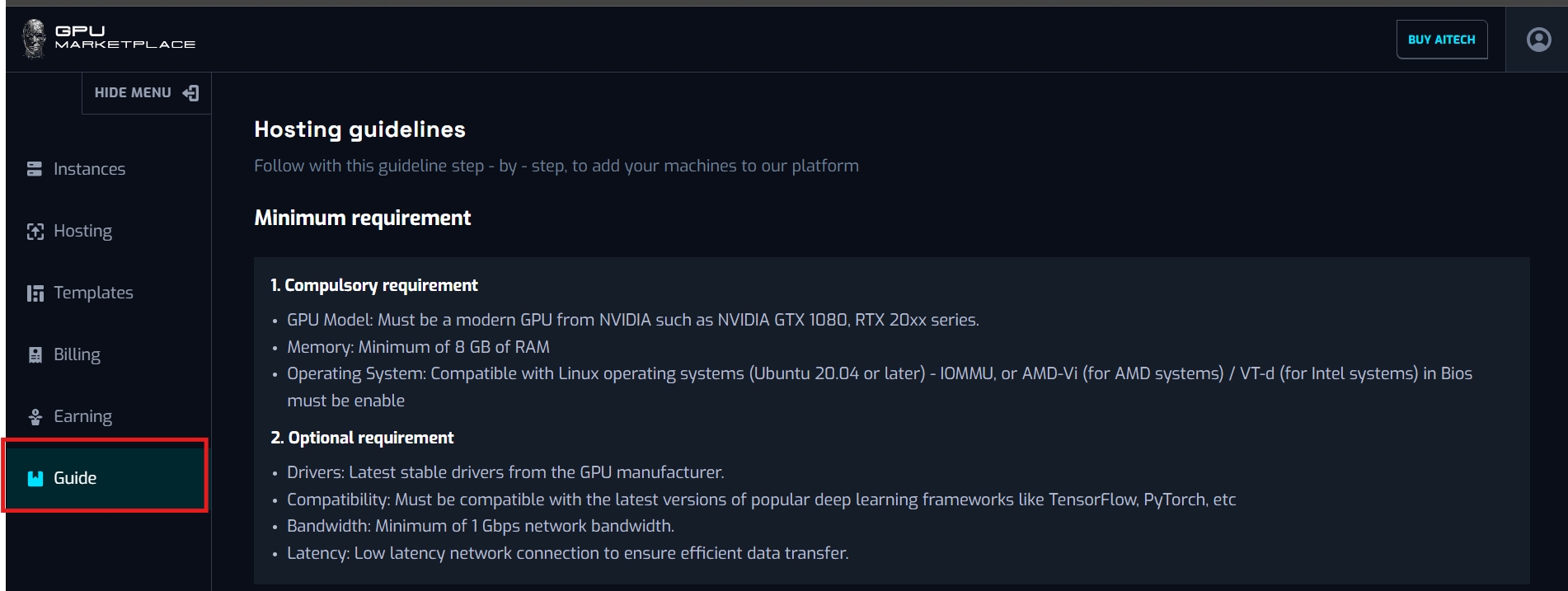Select the Billing menu label

tap(77, 354)
